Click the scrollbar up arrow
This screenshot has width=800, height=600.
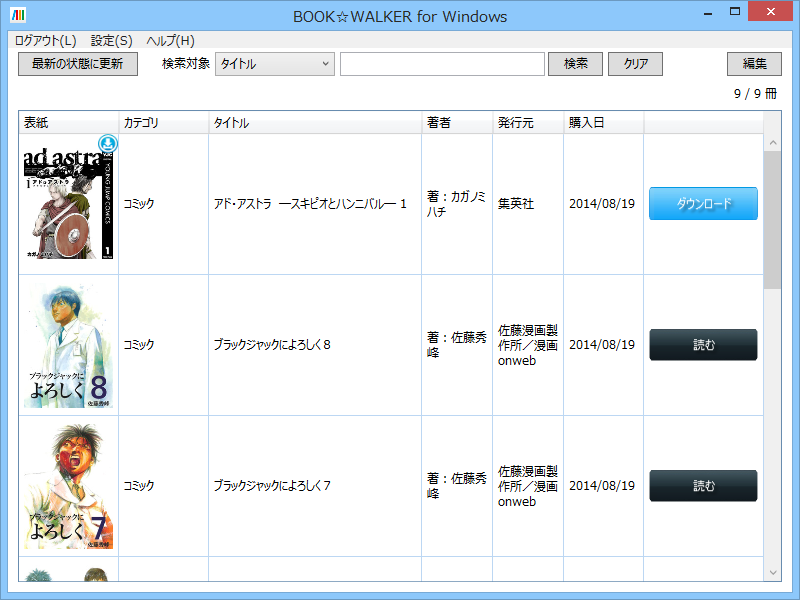pyautogui.click(x=772, y=143)
